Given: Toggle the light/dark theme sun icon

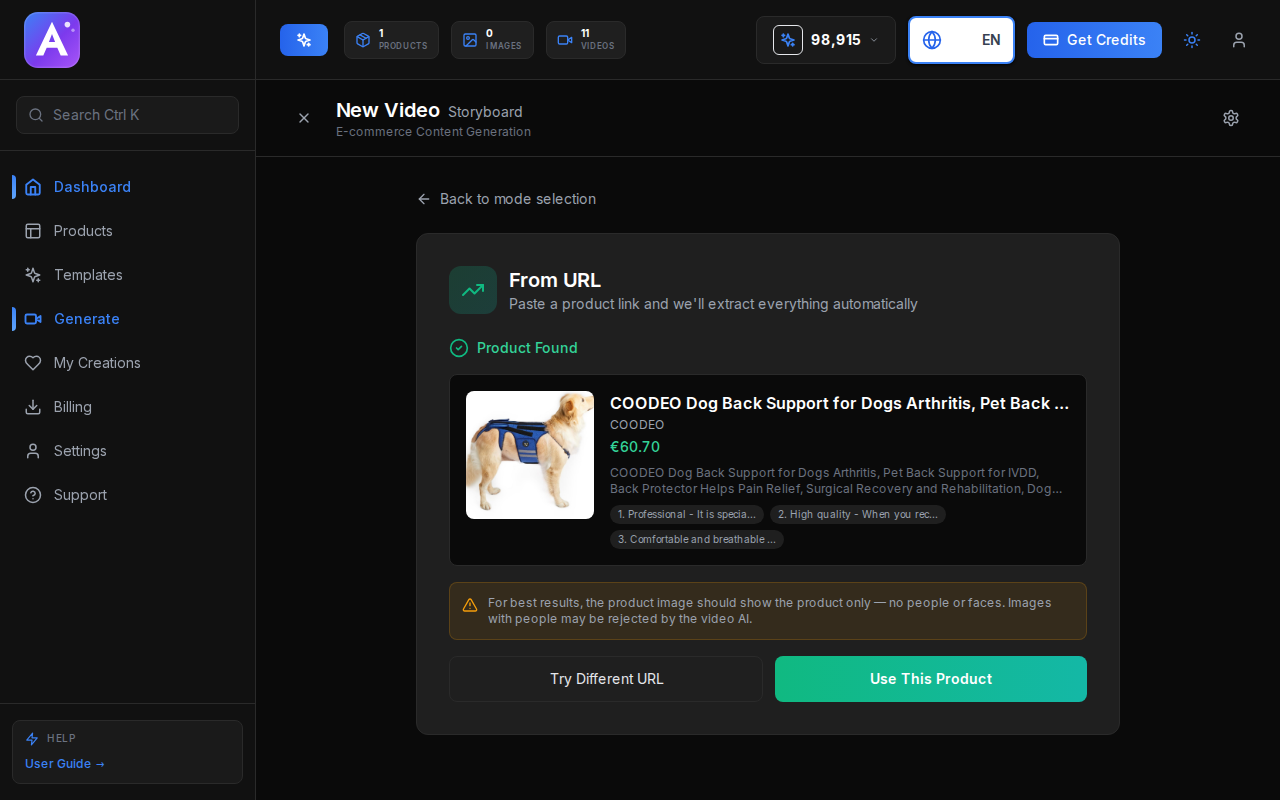Looking at the screenshot, I should pyautogui.click(x=1191, y=40).
